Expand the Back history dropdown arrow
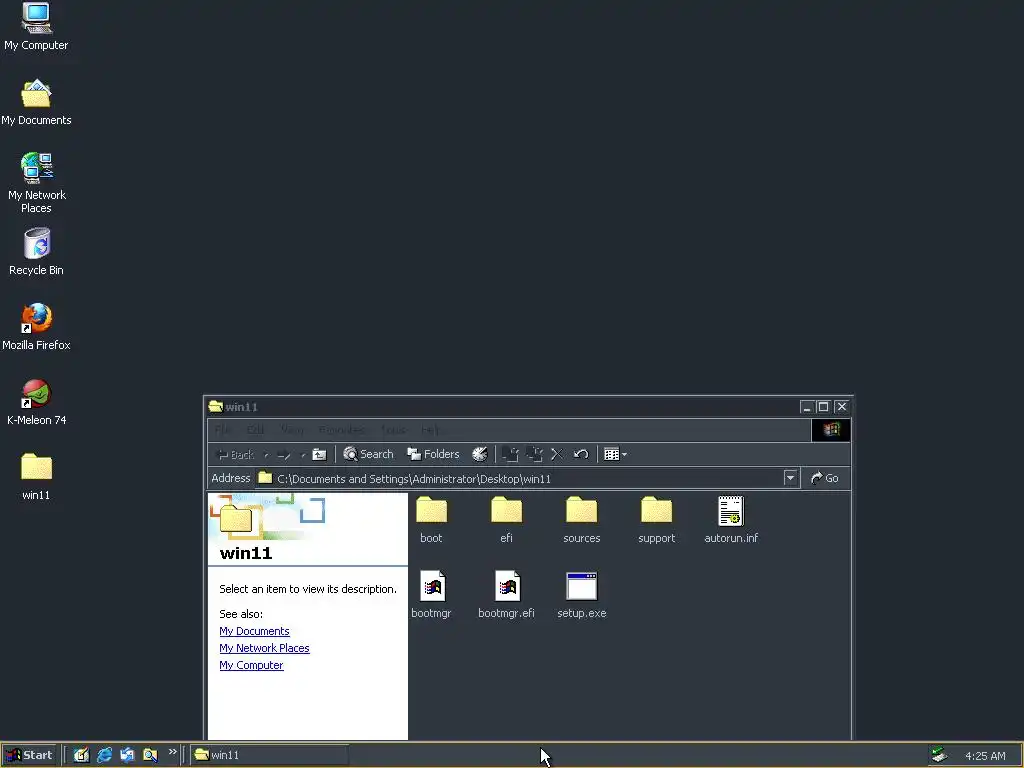Viewport: 1024px width, 768px height. point(266,455)
